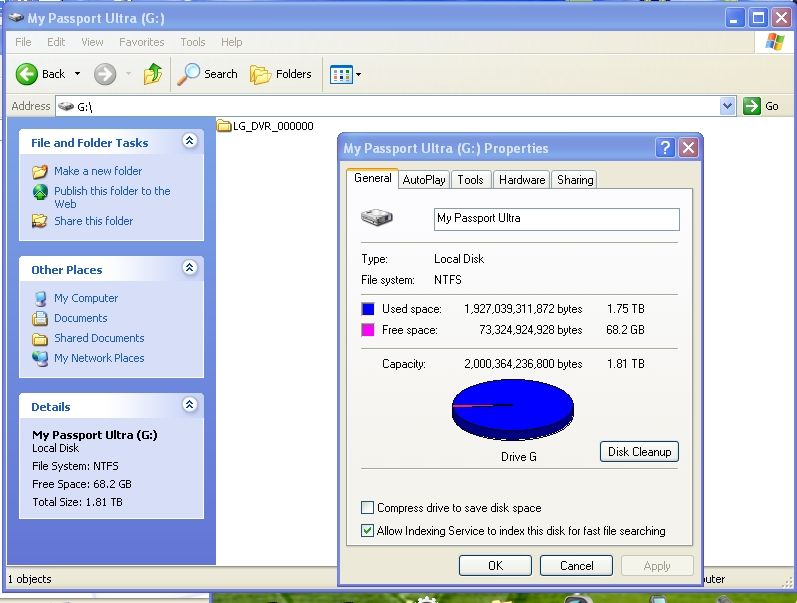Click the Share this folder link
797x603 pixels.
94,221
